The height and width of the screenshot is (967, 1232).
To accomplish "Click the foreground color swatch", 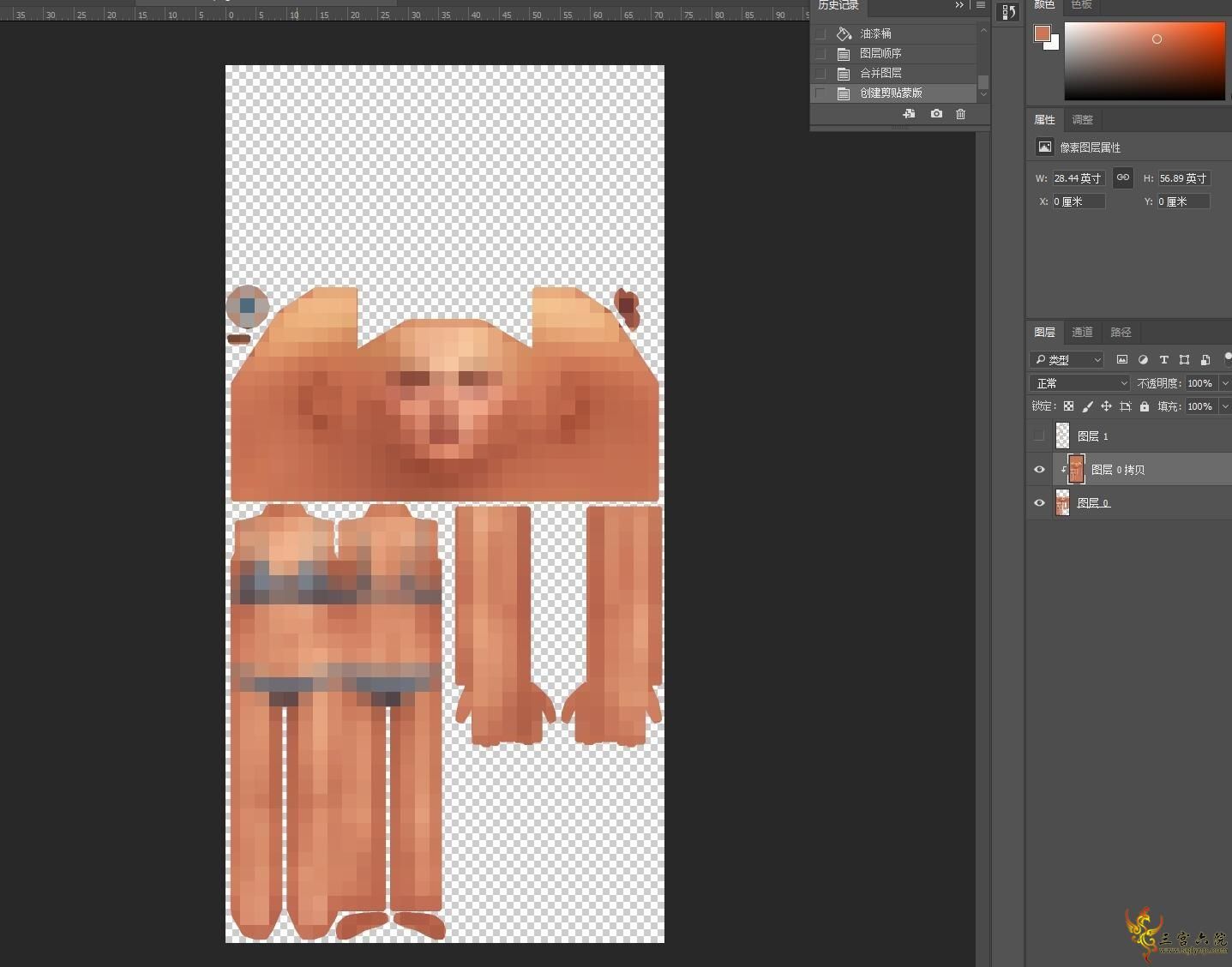I will [1042, 33].
